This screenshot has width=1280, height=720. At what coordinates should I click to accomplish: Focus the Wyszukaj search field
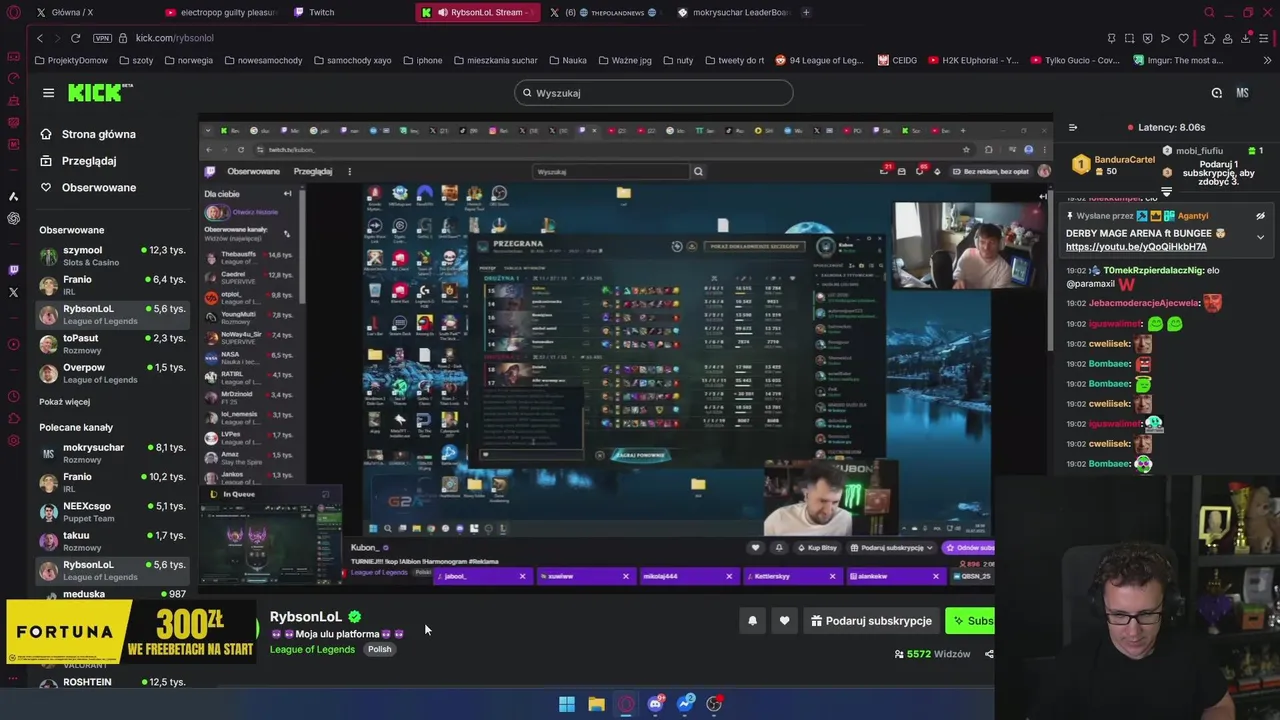point(654,93)
